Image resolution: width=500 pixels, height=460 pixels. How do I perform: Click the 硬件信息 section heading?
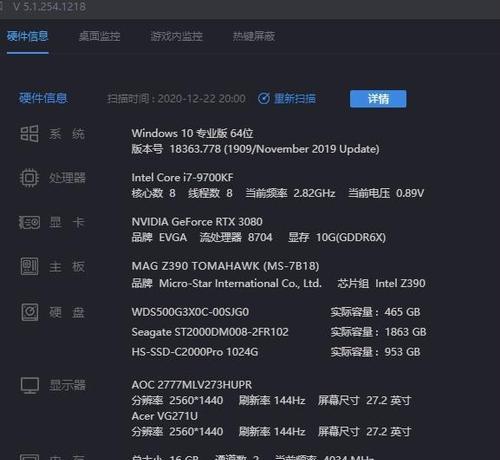pyautogui.click(x=43, y=98)
